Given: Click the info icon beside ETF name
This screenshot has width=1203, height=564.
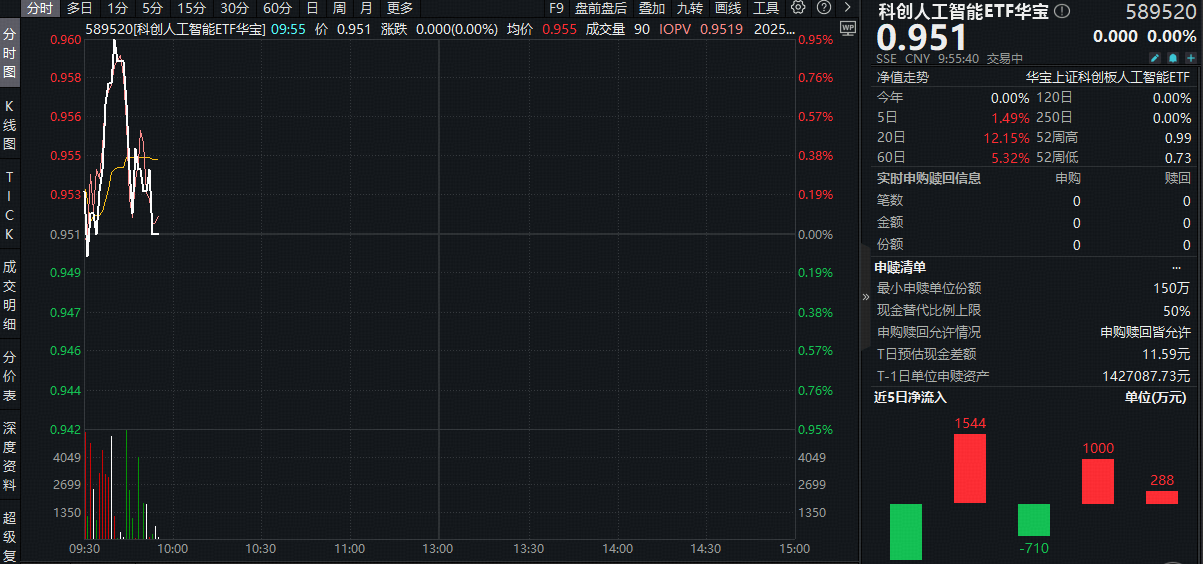Looking at the screenshot, I should 1061,12.
